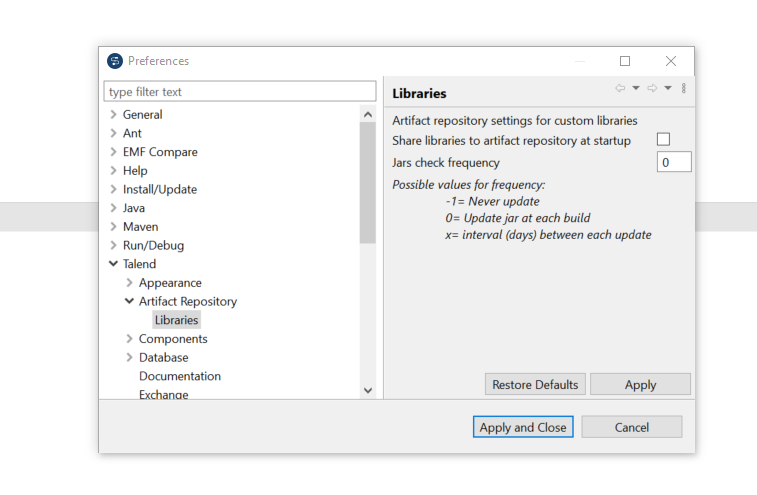The width and height of the screenshot is (757, 495).
Task: Go back using the left arrow icon
Action: click(620, 88)
